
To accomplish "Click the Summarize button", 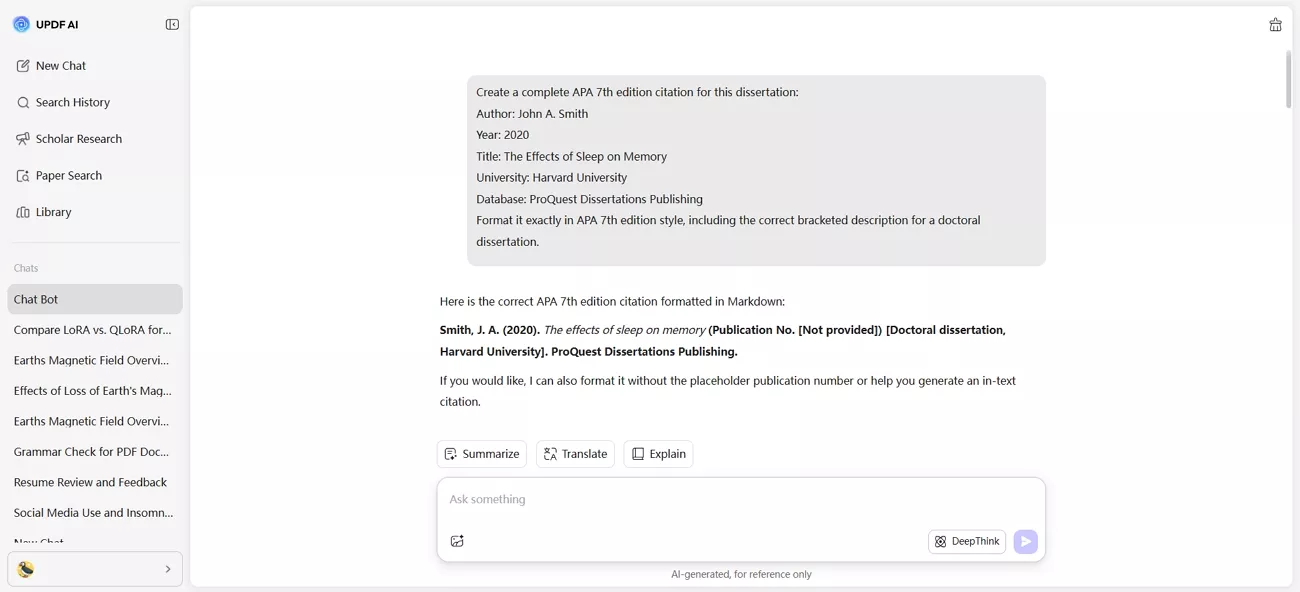I will (481, 453).
